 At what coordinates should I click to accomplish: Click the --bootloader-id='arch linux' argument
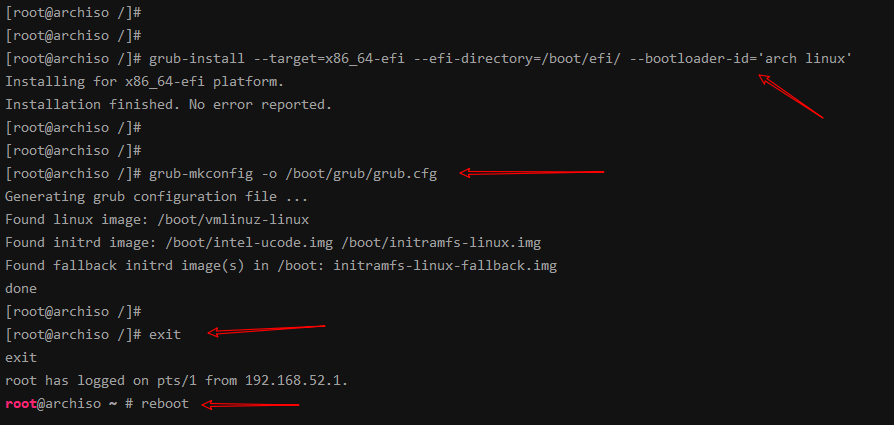click(x=741, y=59)
